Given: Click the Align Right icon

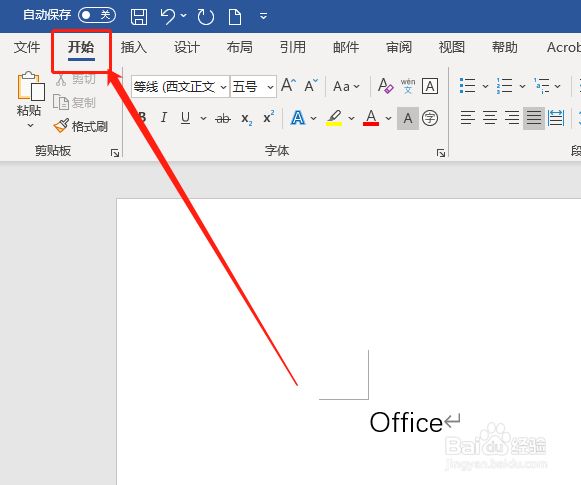Looking at the screenshot, I should (x=512, y=118).
